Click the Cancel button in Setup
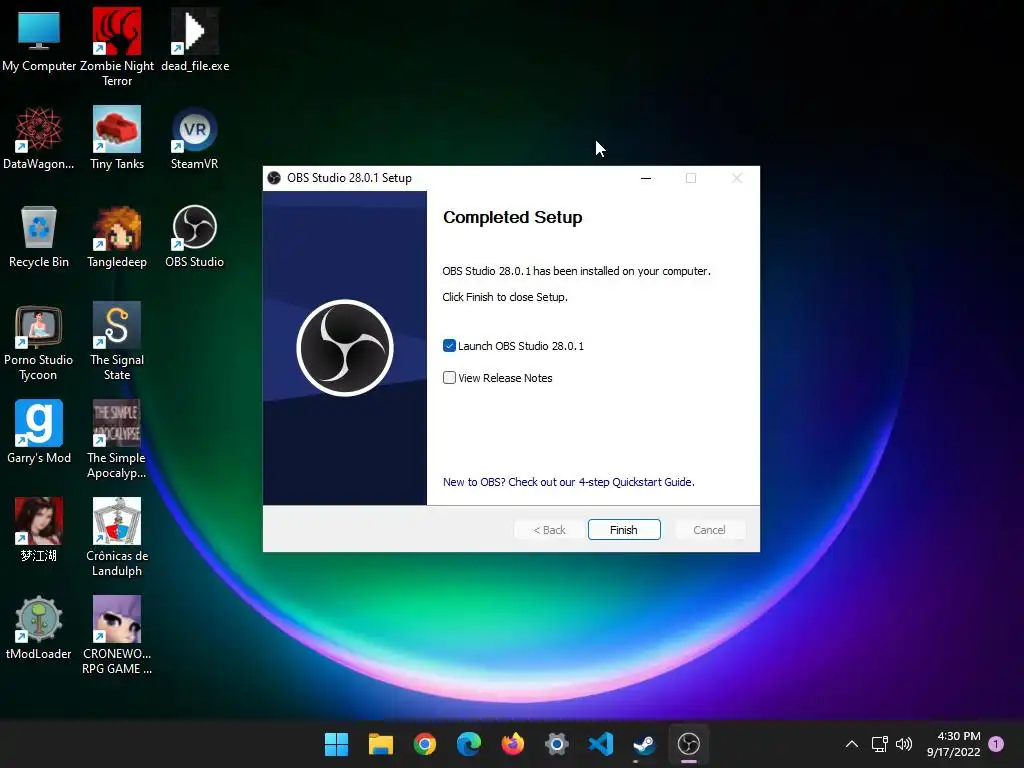The height and width of the screenshot is (768, 1024). [x=709, y=530]
